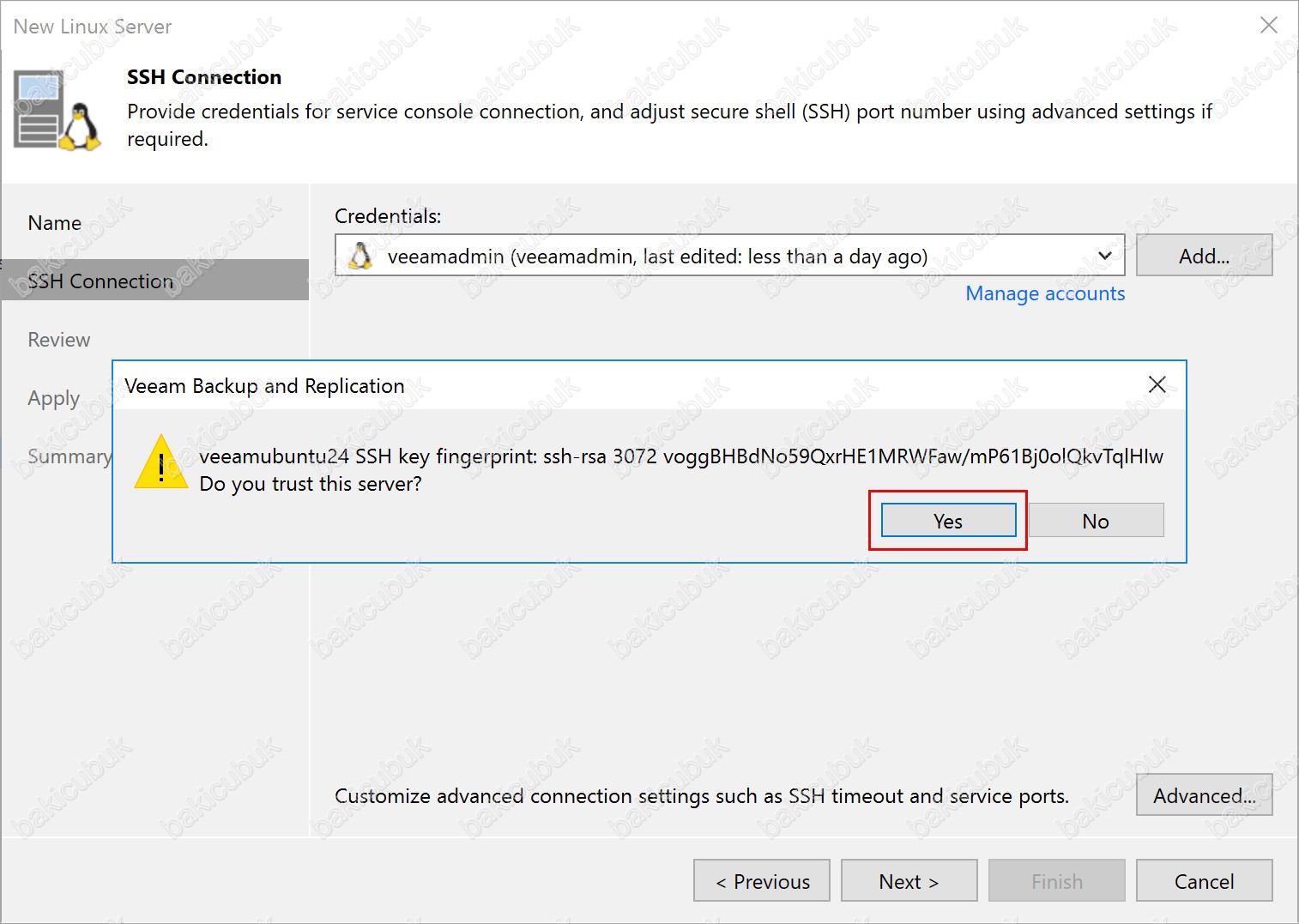
Task: Cancel the New Linux Server wizard
Action: click(x=1204, y=881)
